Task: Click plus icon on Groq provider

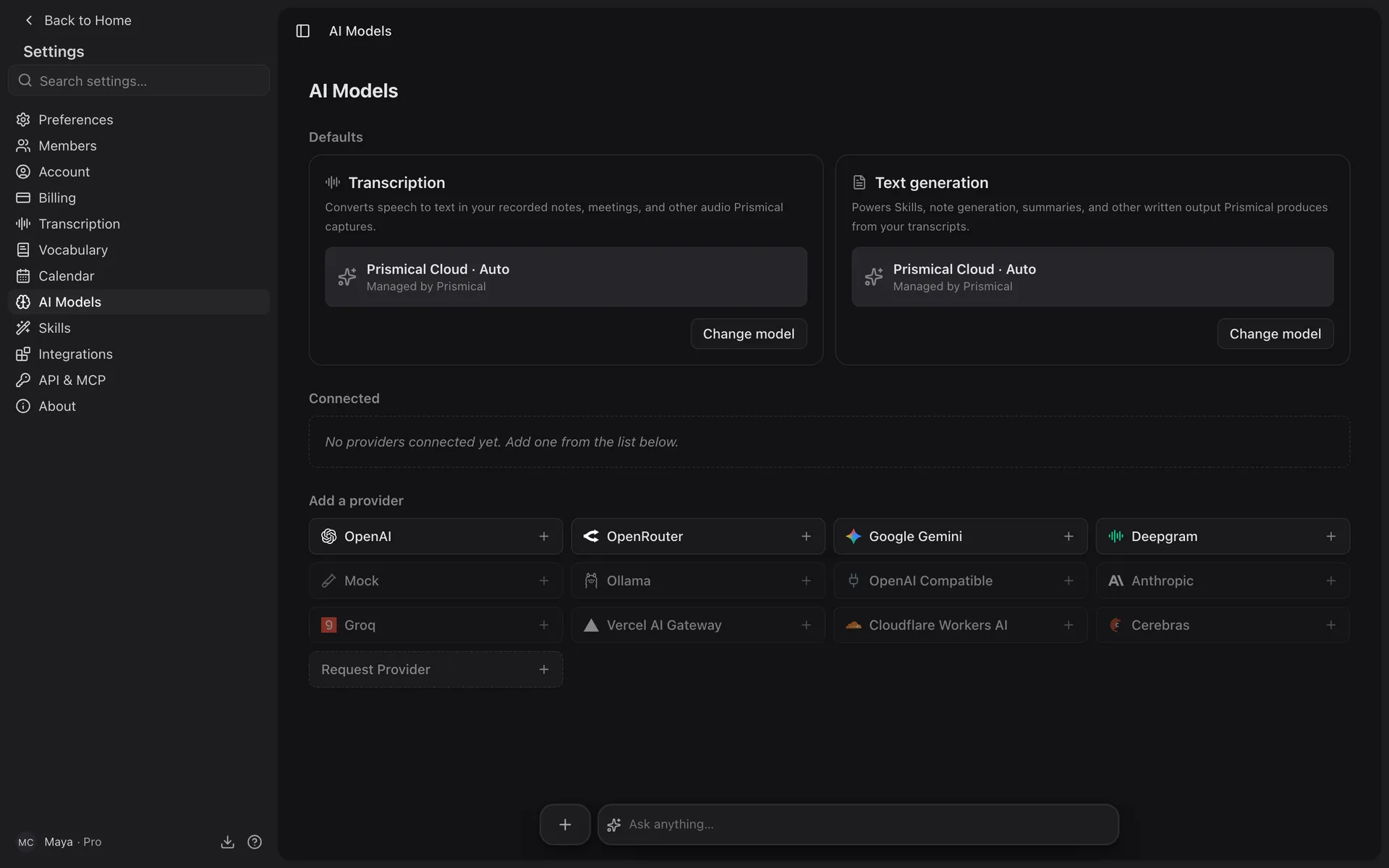Action: click(544, 625)
